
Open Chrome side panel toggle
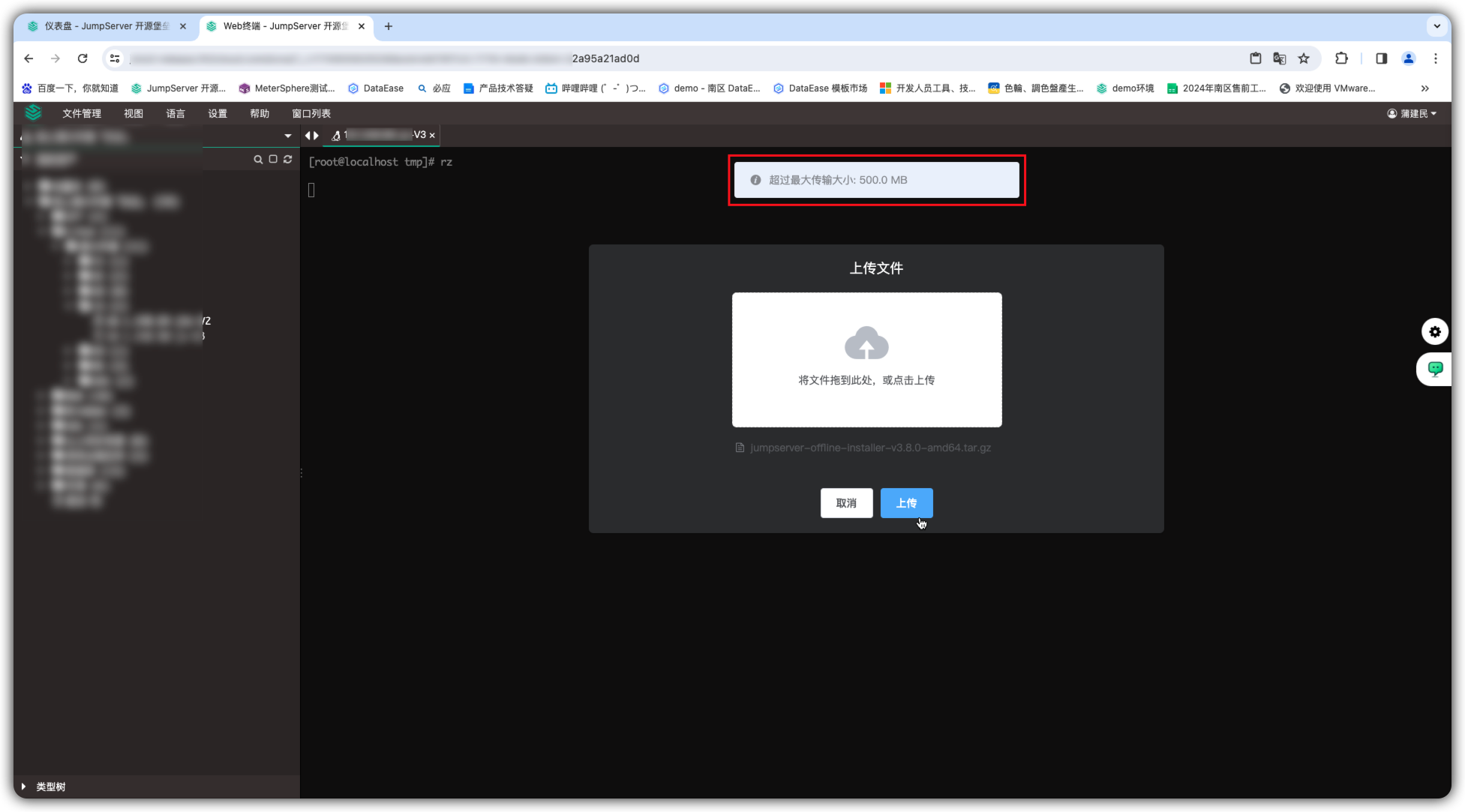[1381, 58]
